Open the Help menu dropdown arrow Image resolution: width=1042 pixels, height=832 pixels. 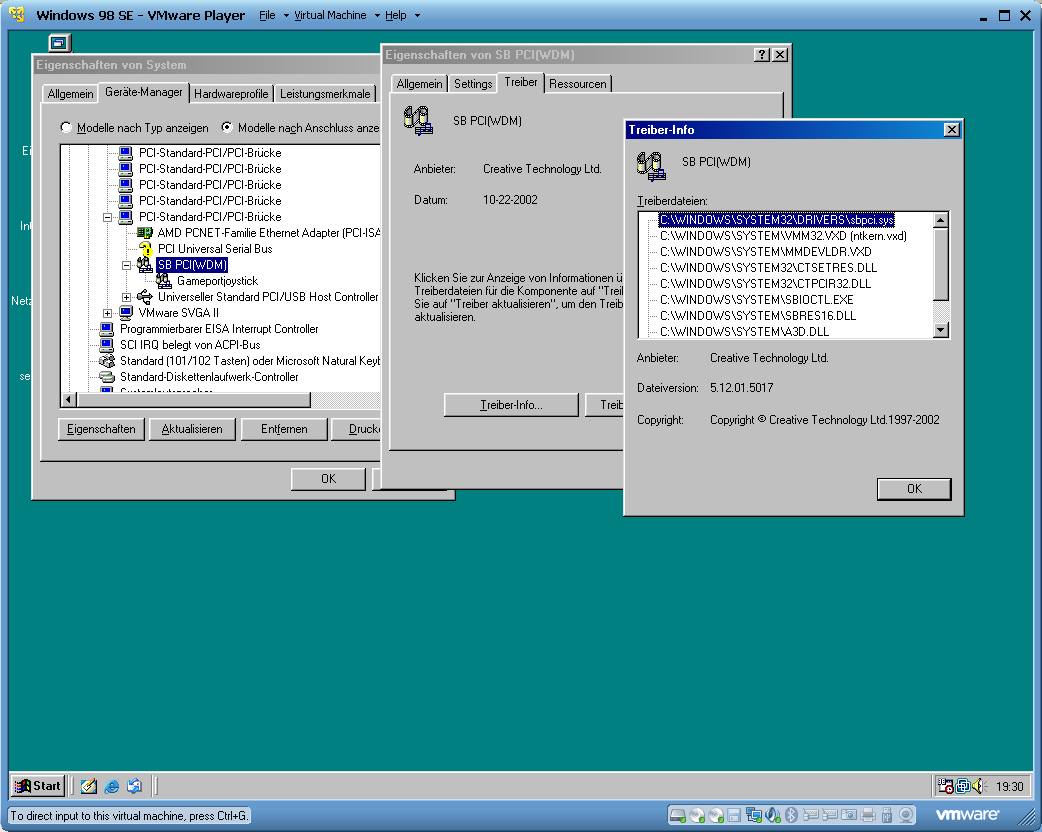pyautogui.click(x=417, y=15)
